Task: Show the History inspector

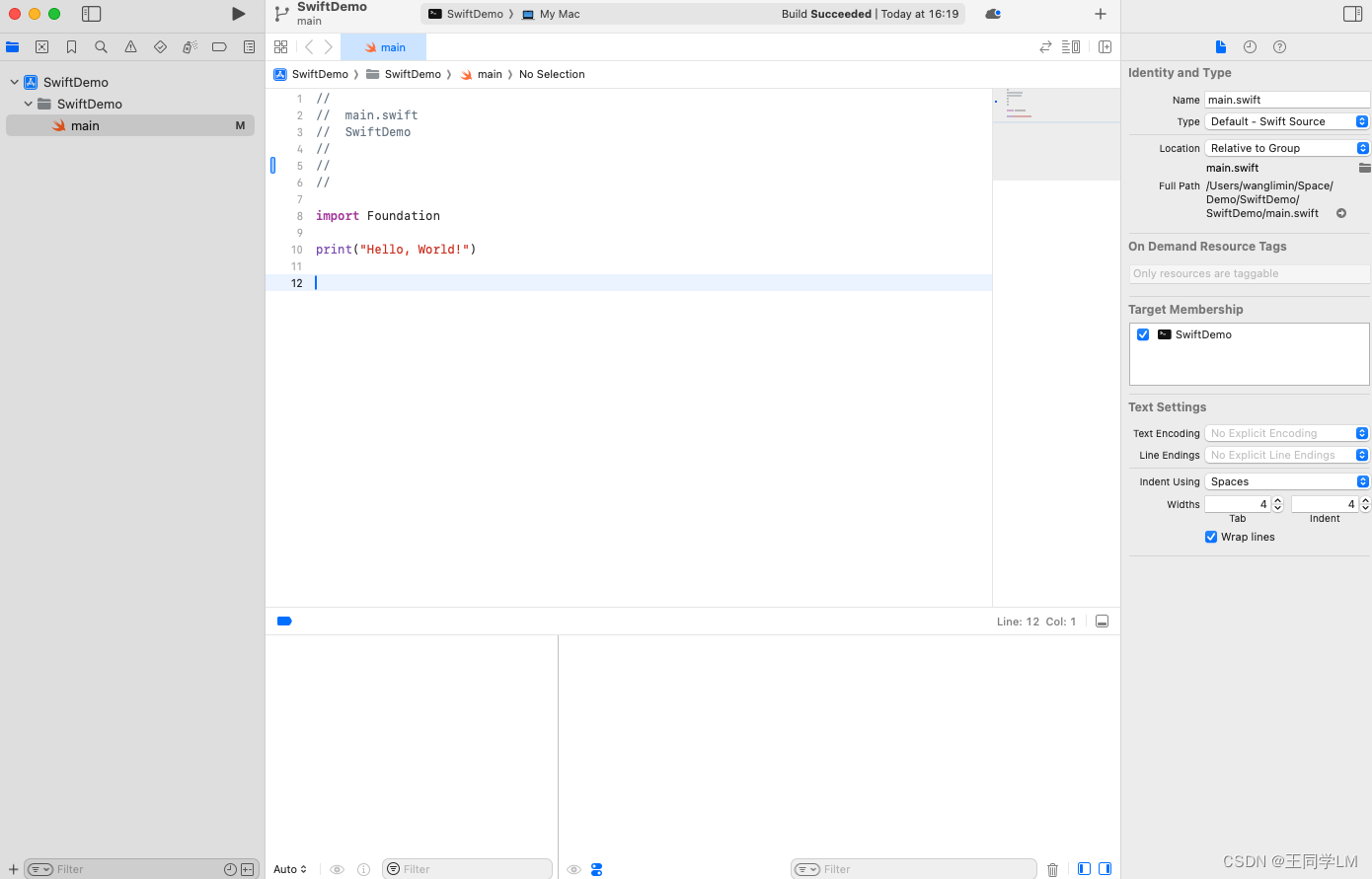Action: point(1250,46)
